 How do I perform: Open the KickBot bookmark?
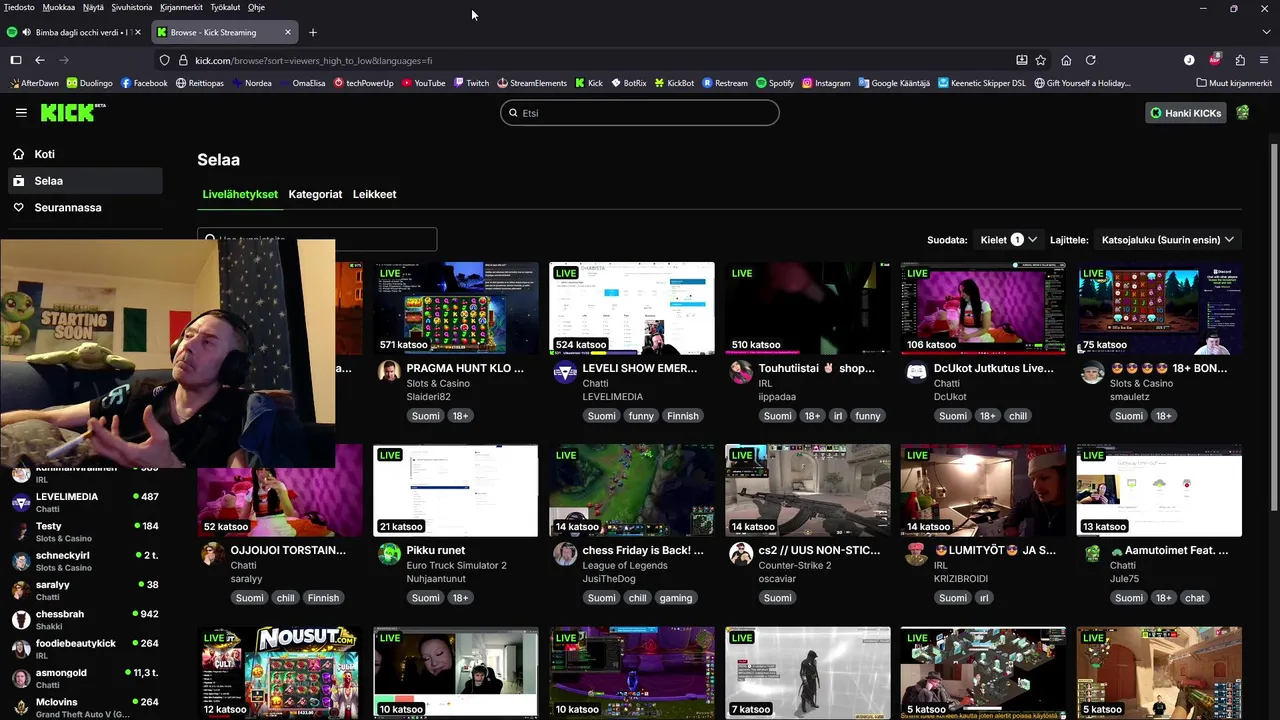[x=674, y=83]
